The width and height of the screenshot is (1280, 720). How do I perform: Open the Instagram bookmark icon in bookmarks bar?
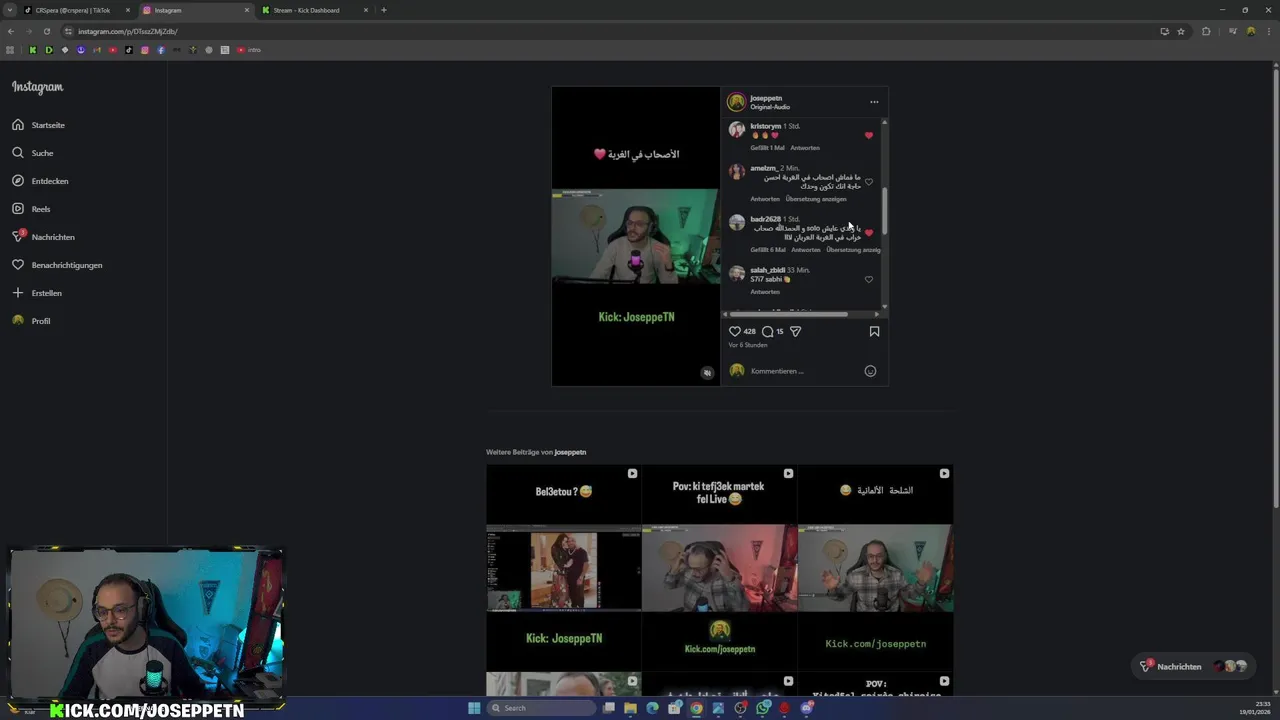tap(145, 50)
